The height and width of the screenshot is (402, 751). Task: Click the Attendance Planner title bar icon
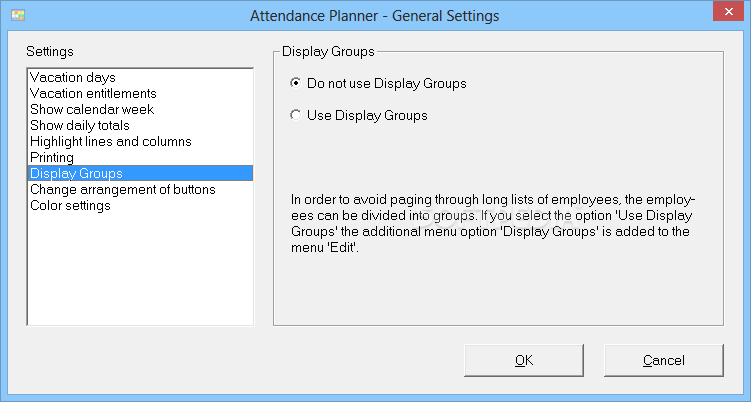click(x=18, y=15)
